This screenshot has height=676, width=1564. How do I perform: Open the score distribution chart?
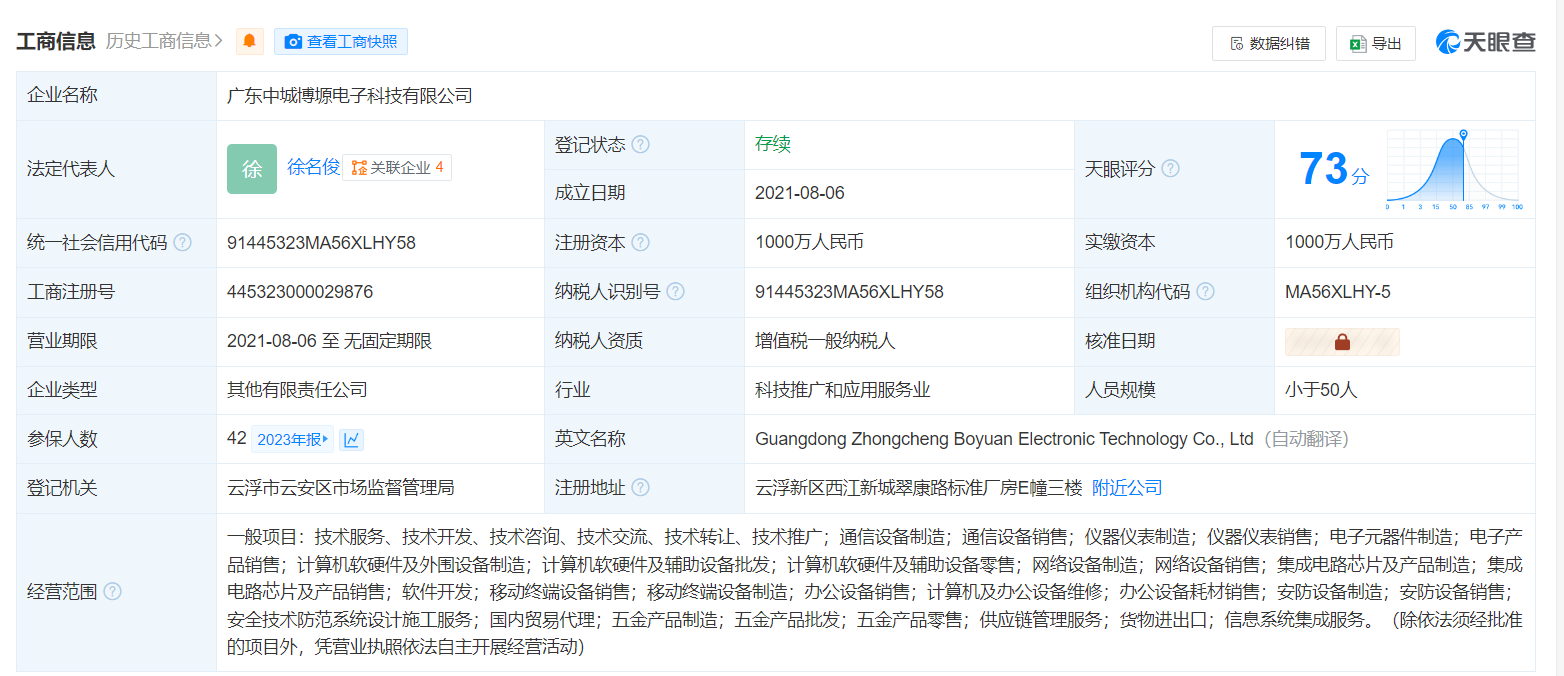1454,170
